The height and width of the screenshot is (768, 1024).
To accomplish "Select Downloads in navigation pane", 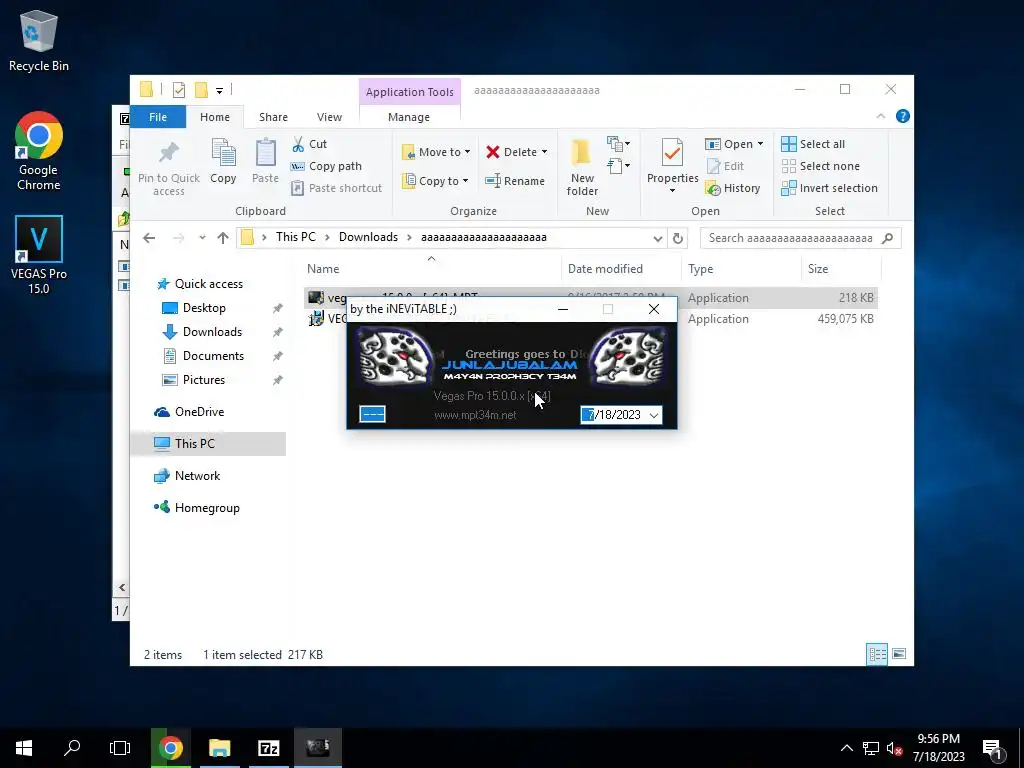I will click(212, 332).
